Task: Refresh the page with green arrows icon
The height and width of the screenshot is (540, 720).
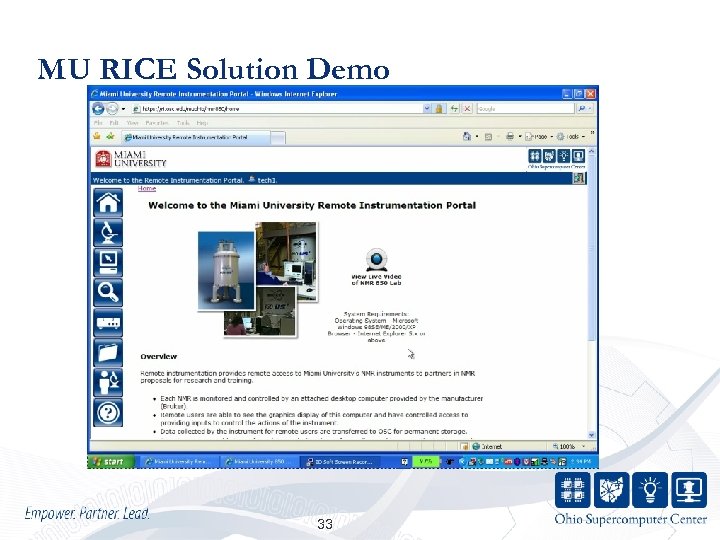Action: (x=454, y=109)
